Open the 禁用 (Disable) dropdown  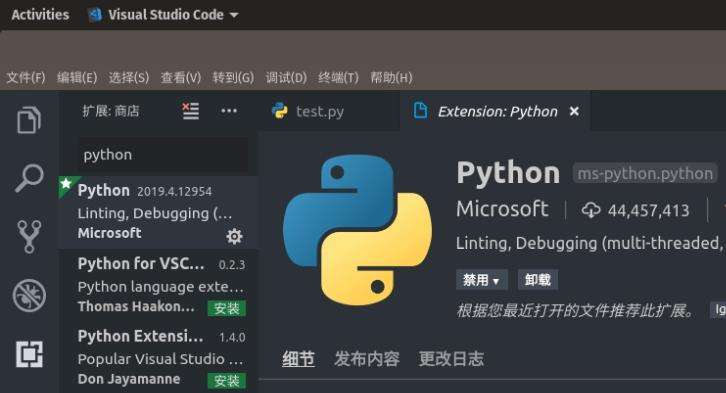(x=482, y=280)
